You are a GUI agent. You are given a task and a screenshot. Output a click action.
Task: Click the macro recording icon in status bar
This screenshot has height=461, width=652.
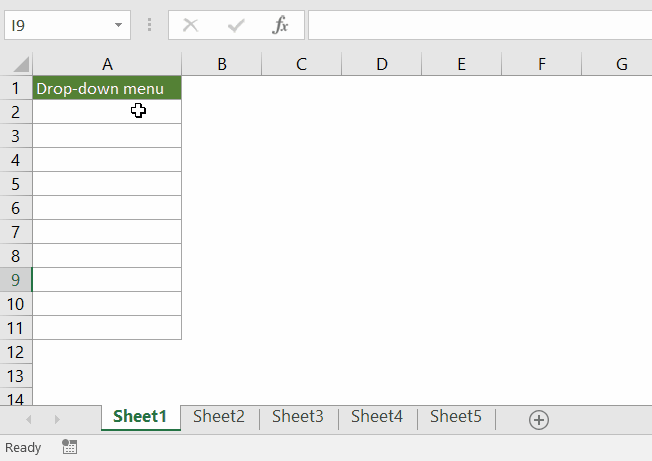click(69, 447)
